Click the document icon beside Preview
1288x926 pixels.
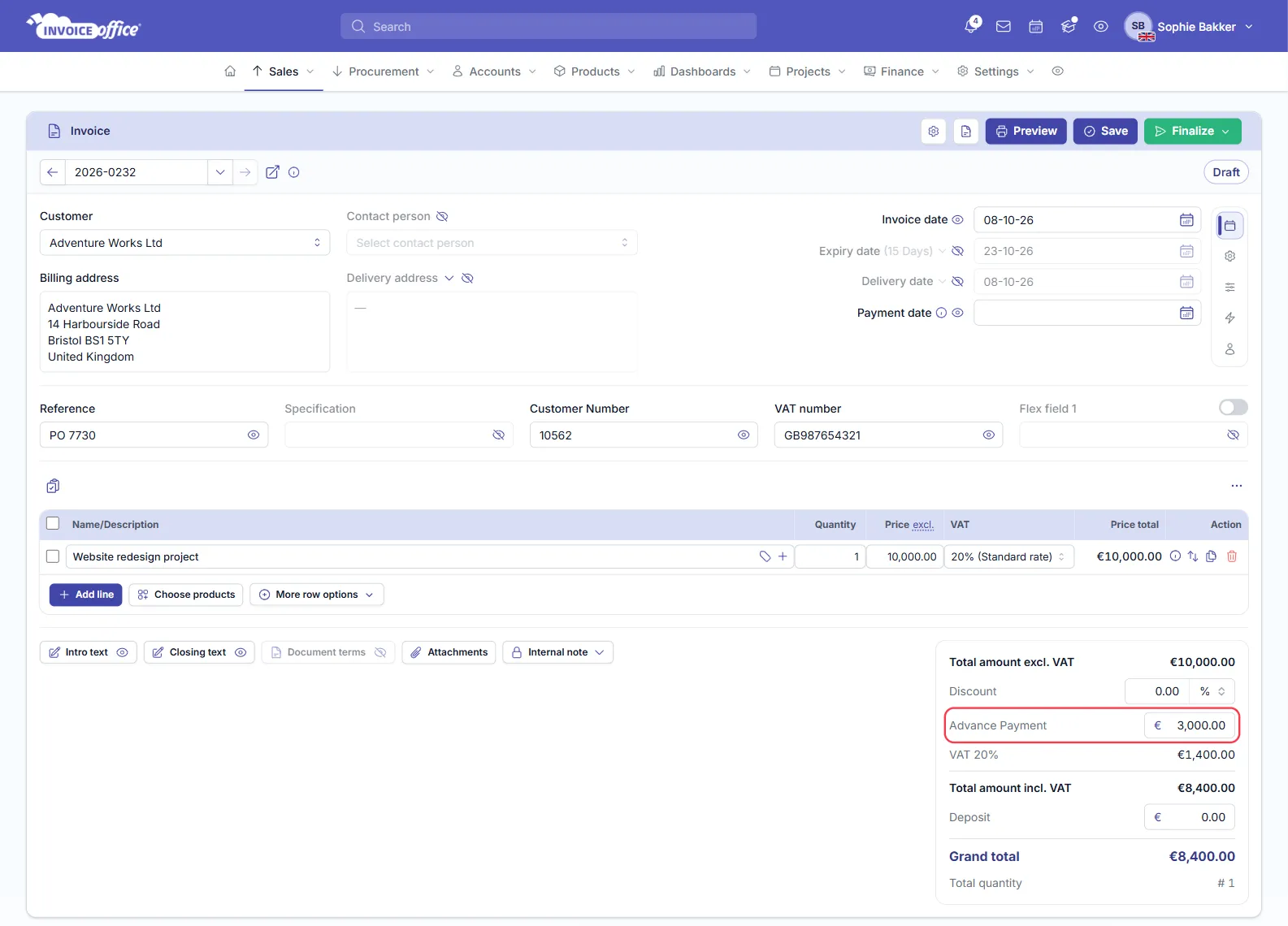[966, 131]
